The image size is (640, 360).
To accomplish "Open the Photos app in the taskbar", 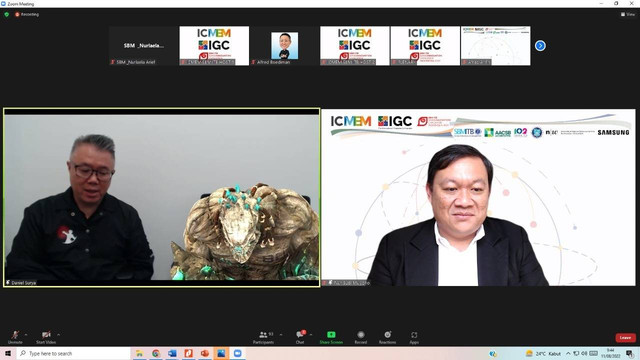I will (x=221, y=353).
